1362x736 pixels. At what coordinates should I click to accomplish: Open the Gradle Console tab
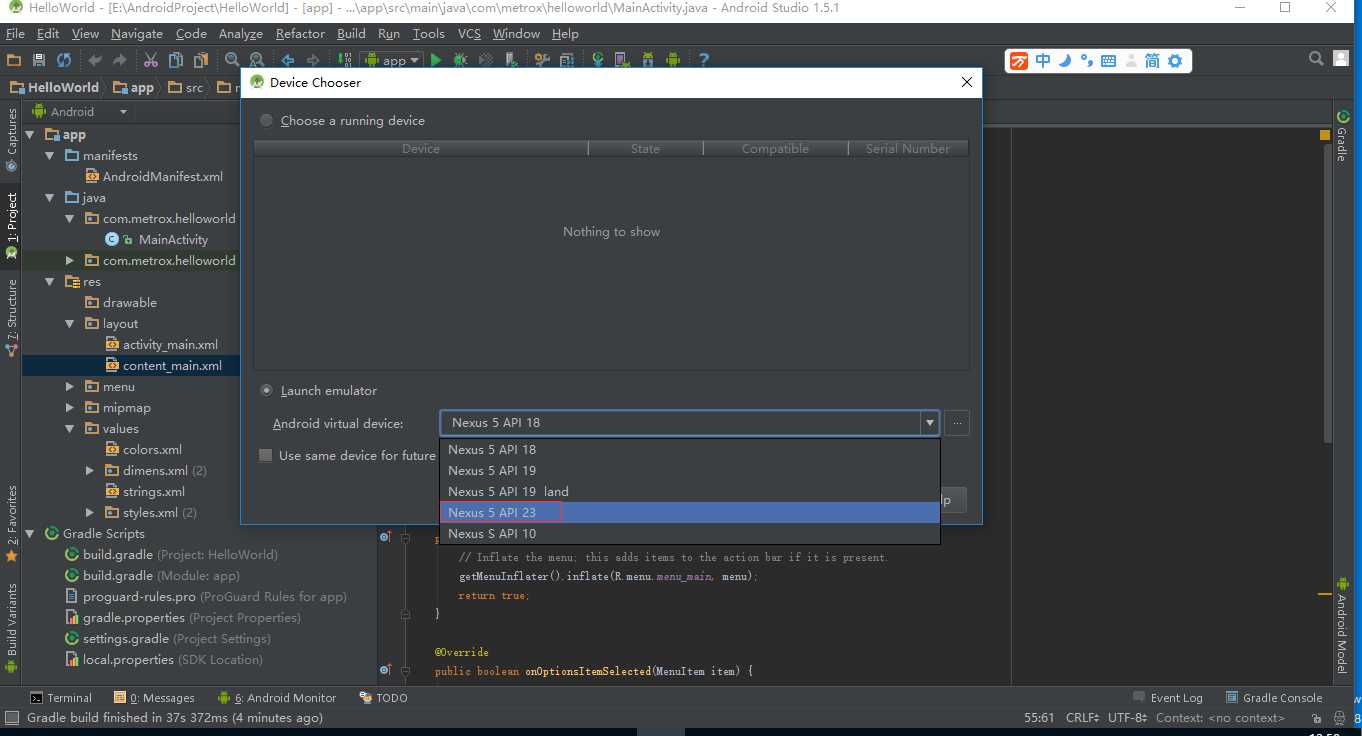coord(1273,698)
